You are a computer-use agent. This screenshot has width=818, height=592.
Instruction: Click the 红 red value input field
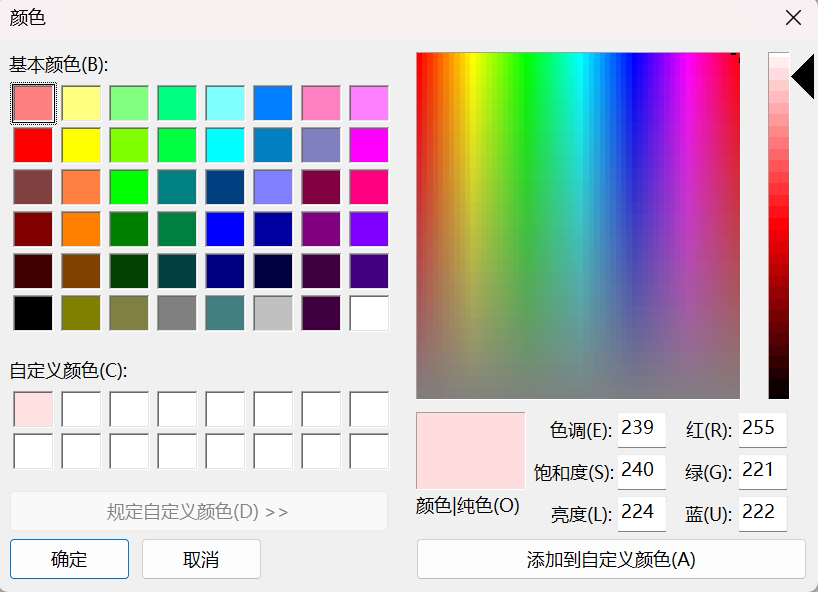click(x=763, y=430)
